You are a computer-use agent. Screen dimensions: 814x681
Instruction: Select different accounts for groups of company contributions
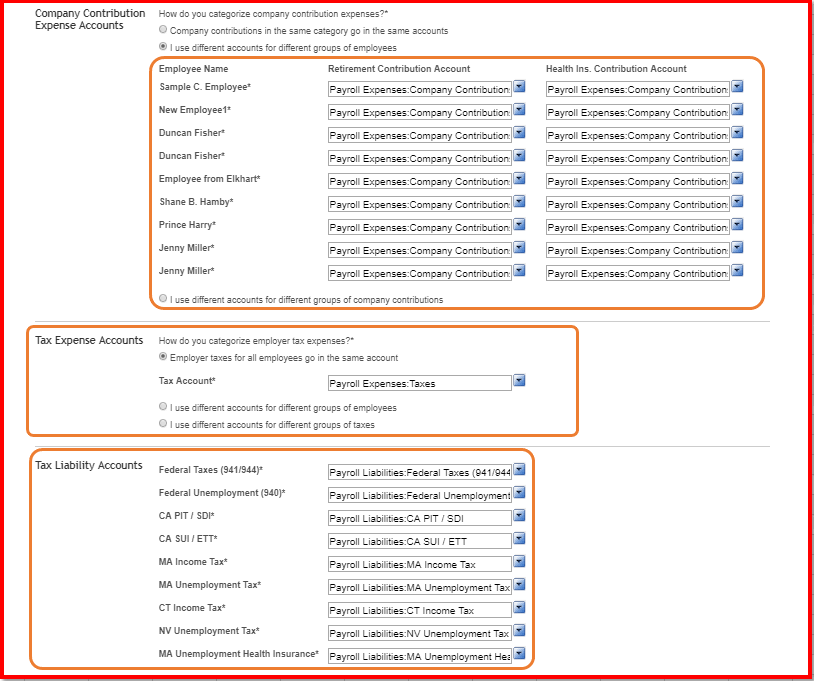pyautogui.click(x=161, y=297)
